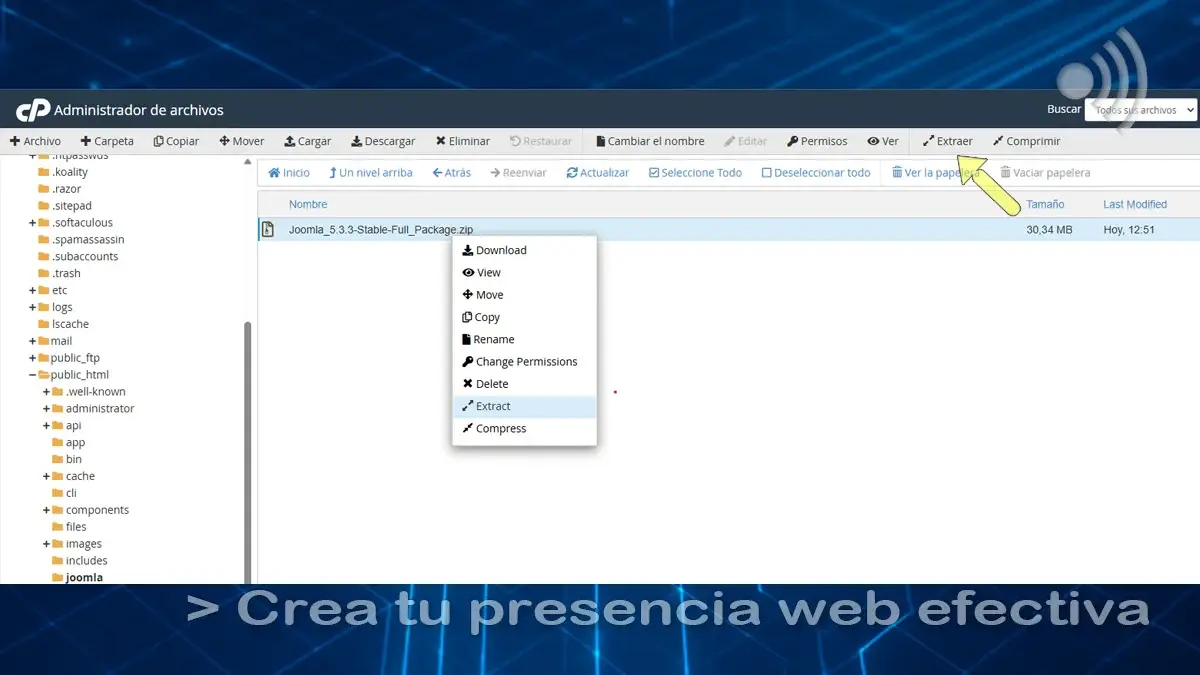
Task: Expand the components folder node
Action: (45, 509)
